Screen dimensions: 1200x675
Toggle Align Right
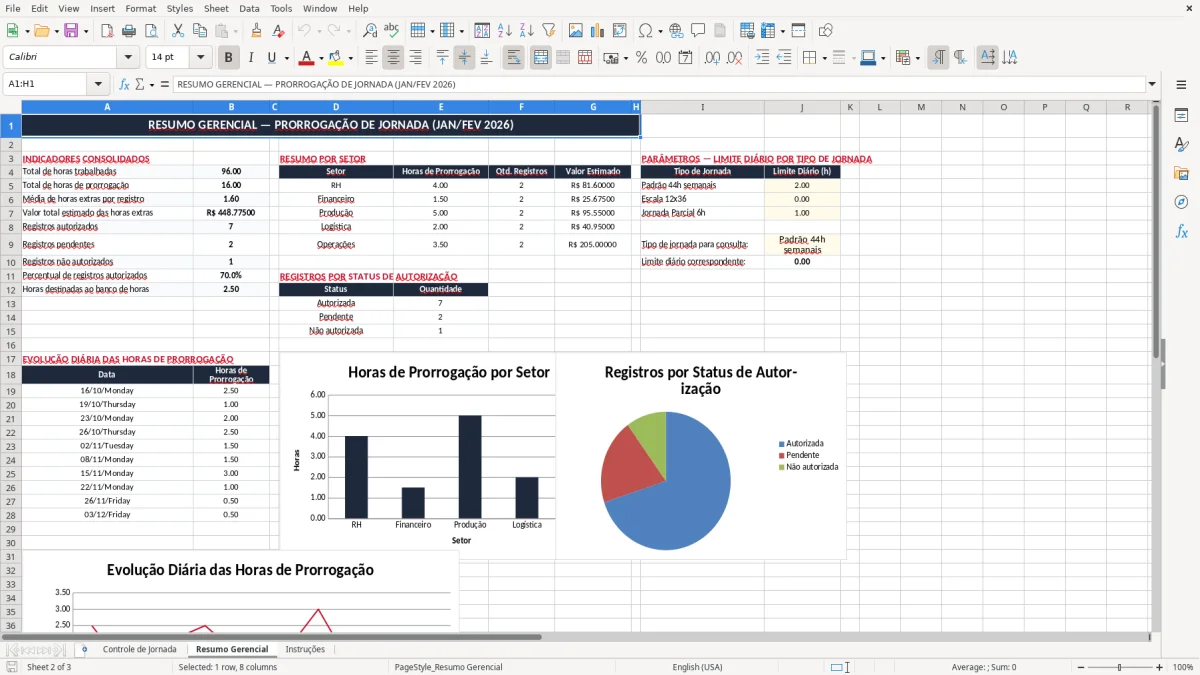[x=415, y=58]
